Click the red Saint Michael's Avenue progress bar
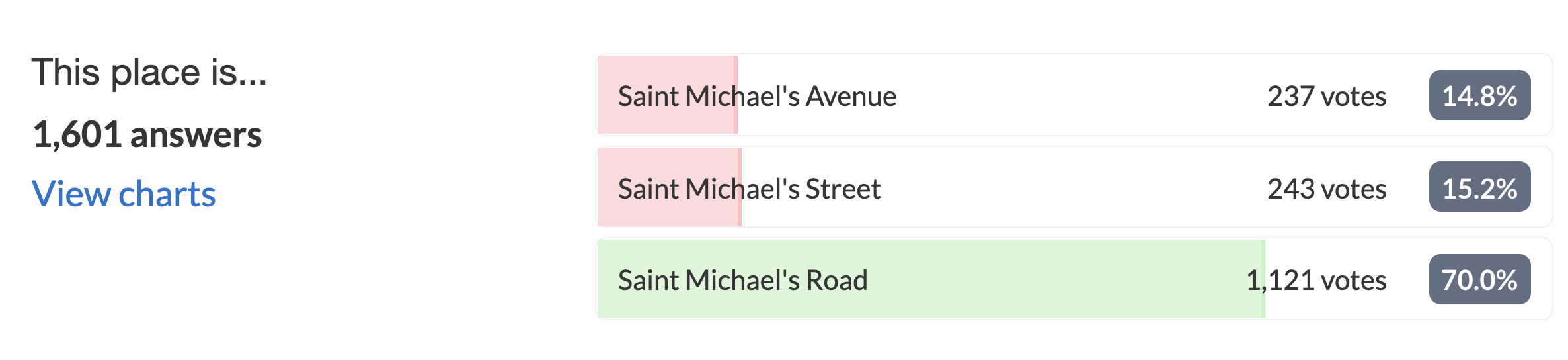 668,95
